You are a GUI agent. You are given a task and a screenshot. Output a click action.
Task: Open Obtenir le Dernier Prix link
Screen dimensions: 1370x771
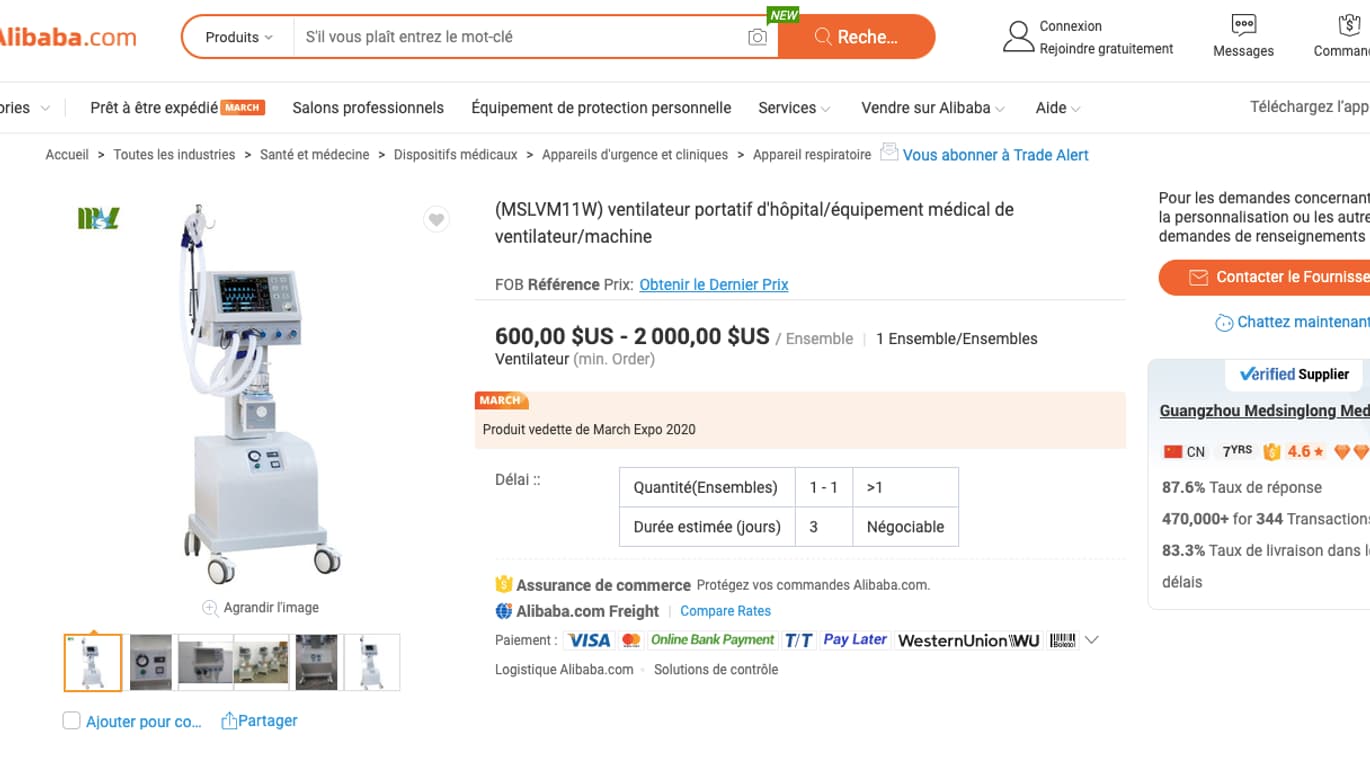(713, 285)
